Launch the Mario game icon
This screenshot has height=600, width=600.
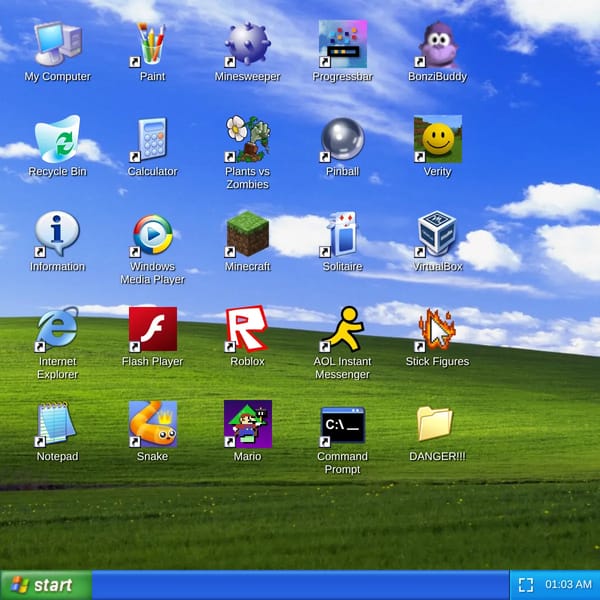coord(248,424)
